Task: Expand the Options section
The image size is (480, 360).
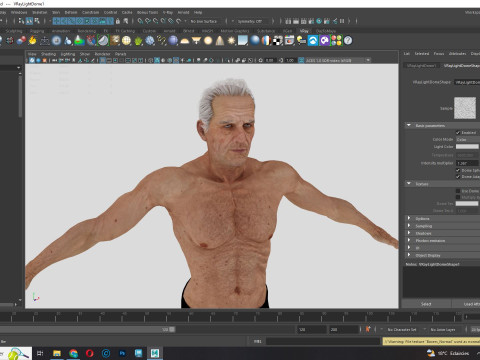Action: click(x=409, y=218)
